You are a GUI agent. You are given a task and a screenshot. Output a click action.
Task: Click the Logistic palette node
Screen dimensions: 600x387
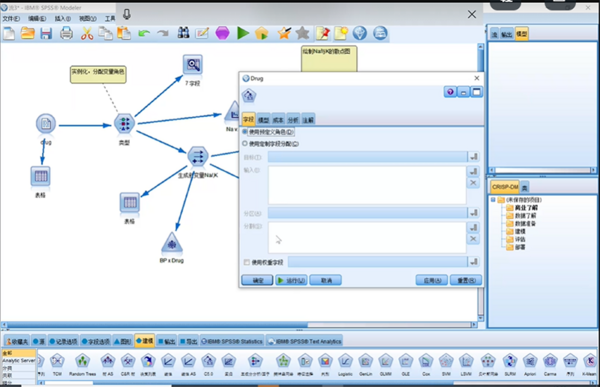click(345, 361)
